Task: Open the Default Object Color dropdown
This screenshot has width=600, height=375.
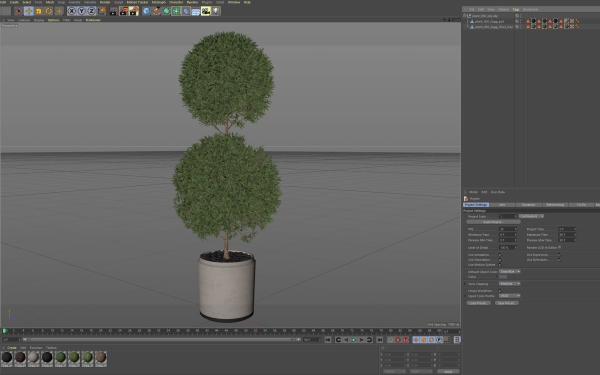Action: [x=509, y=271]
